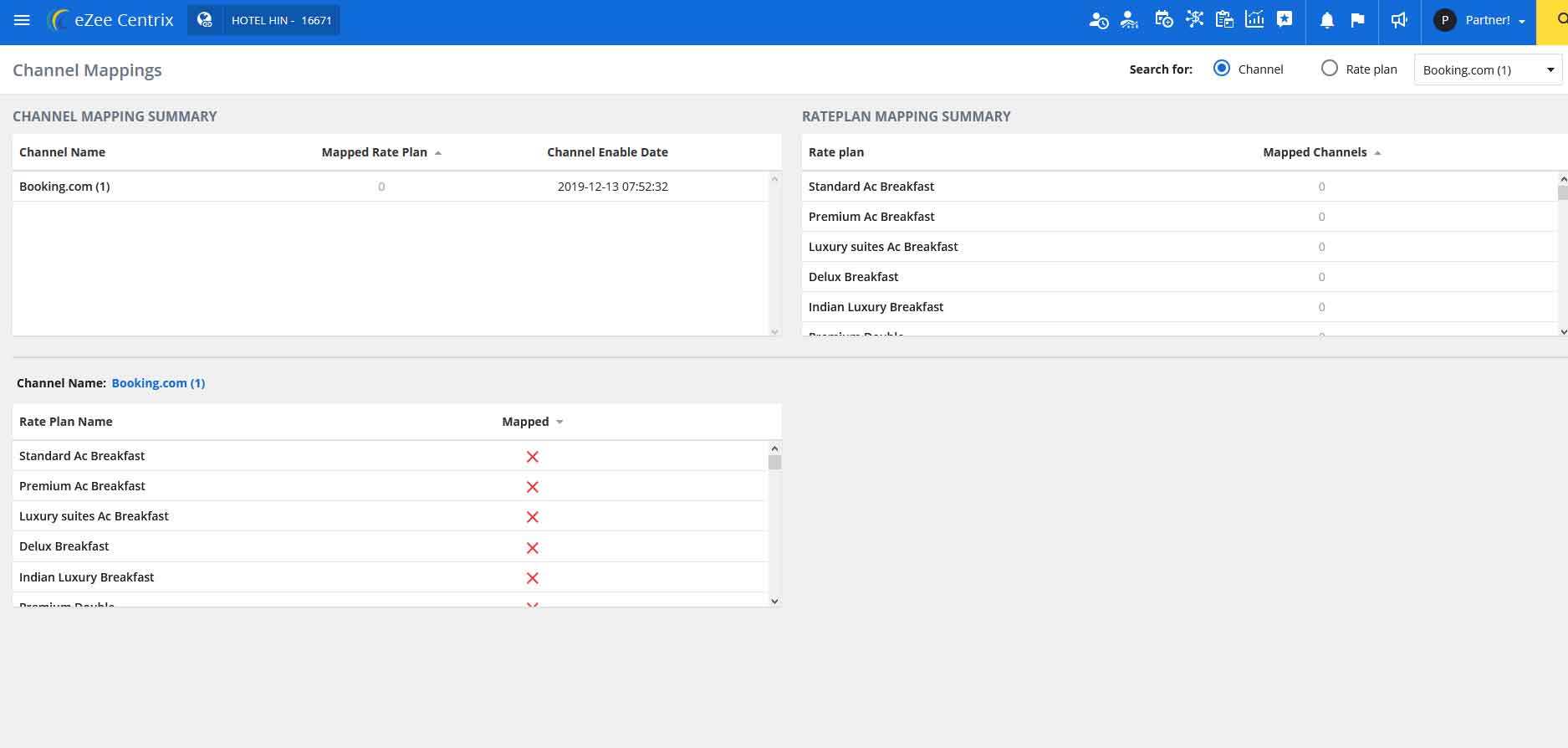The height and width of the screenshot is (748, 1568).
Task: Sort by Mapped Rate Plan column
Action: [381, 152]
